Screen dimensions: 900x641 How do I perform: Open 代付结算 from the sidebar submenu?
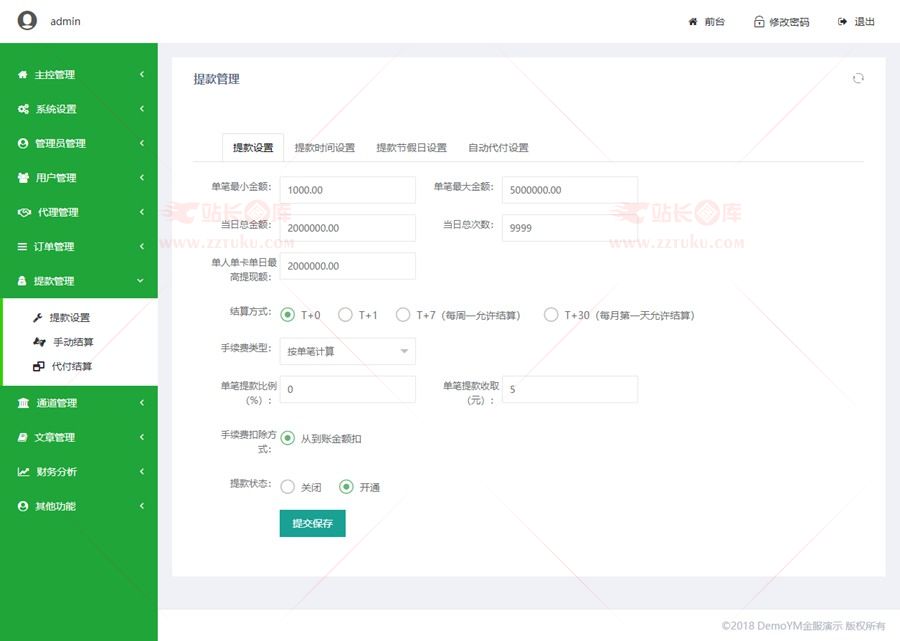click(x=72, y=366)
